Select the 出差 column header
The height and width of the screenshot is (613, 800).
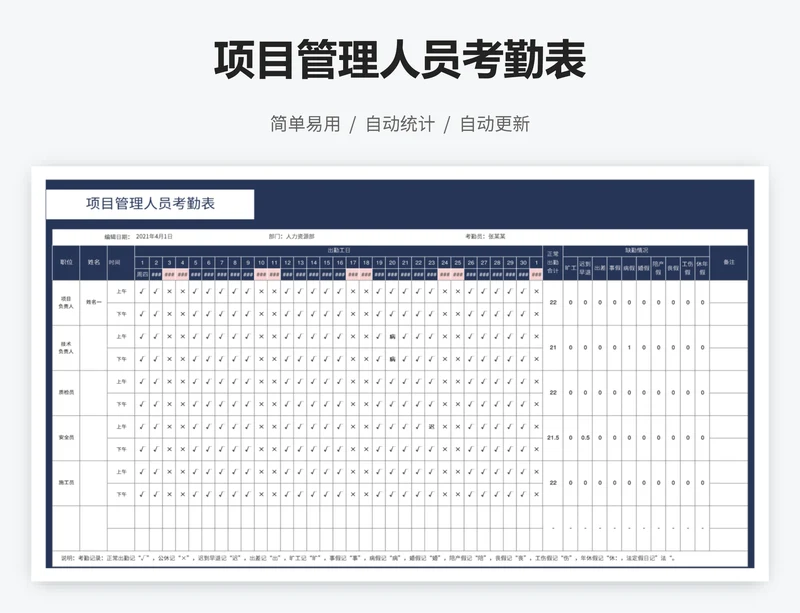click(600, 268)
